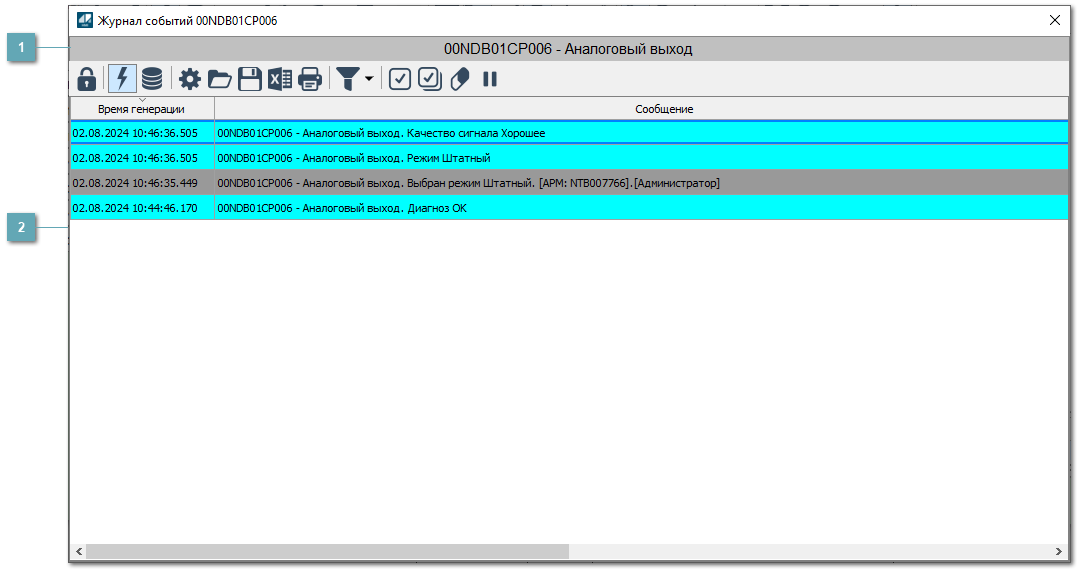
Task: Click the double checkmark acknowledge-all icon
Action: pyautogui.click(x=430, y=79)
